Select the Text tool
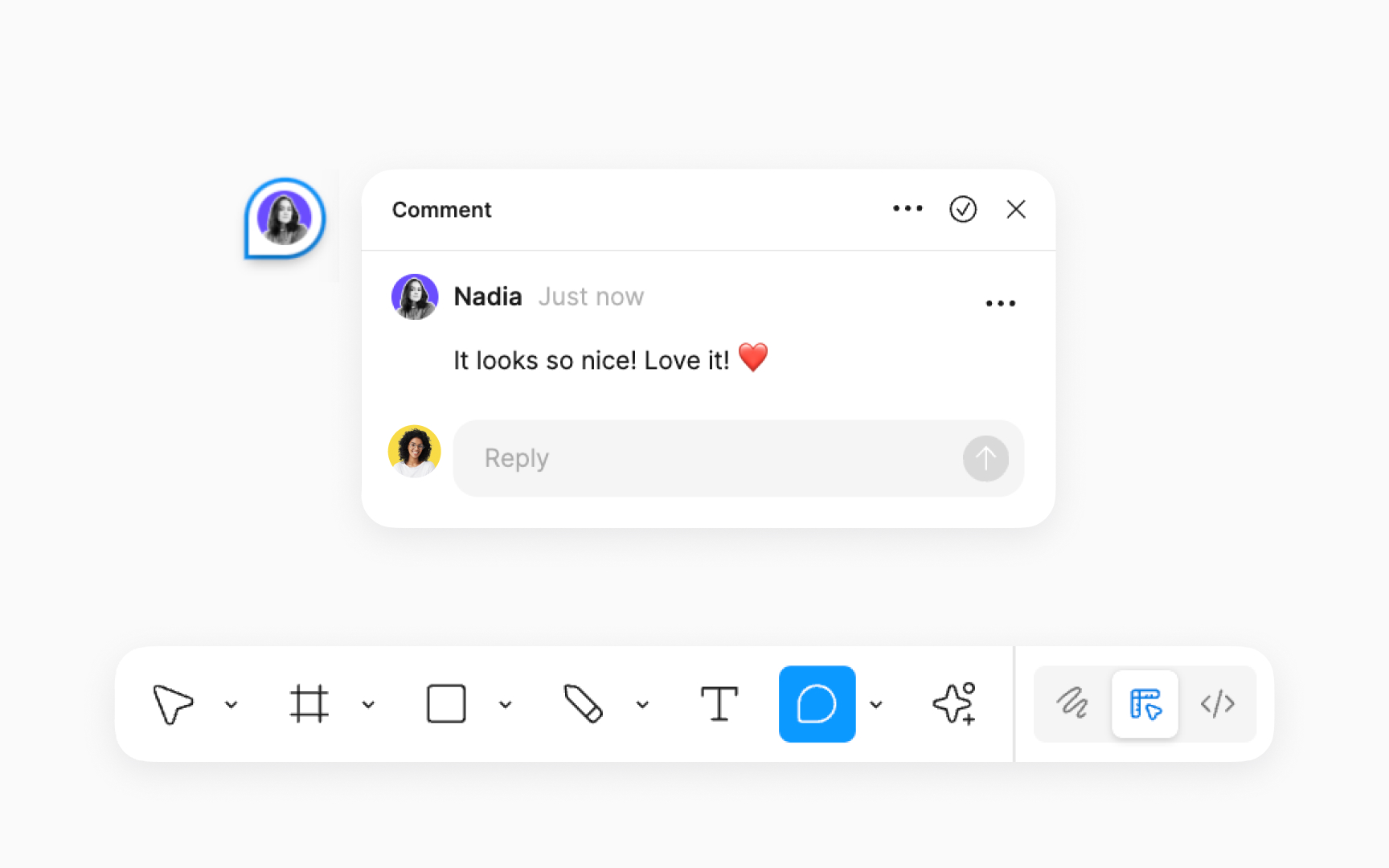The width and height of the screenshot is (1389, 868). pyautogui.click(x=719, y=704)
